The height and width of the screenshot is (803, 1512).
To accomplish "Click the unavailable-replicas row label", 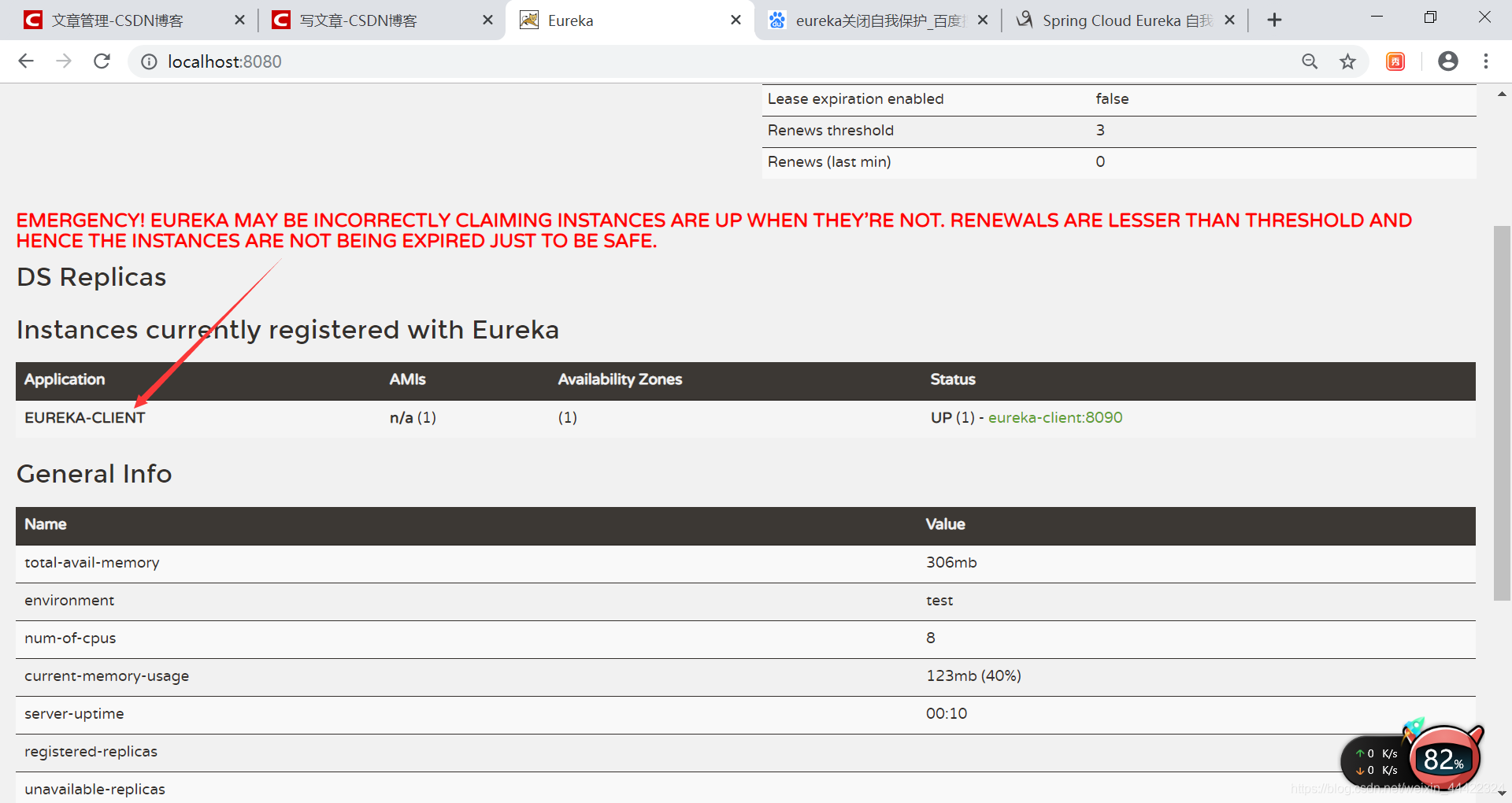I will pos(94,790).
